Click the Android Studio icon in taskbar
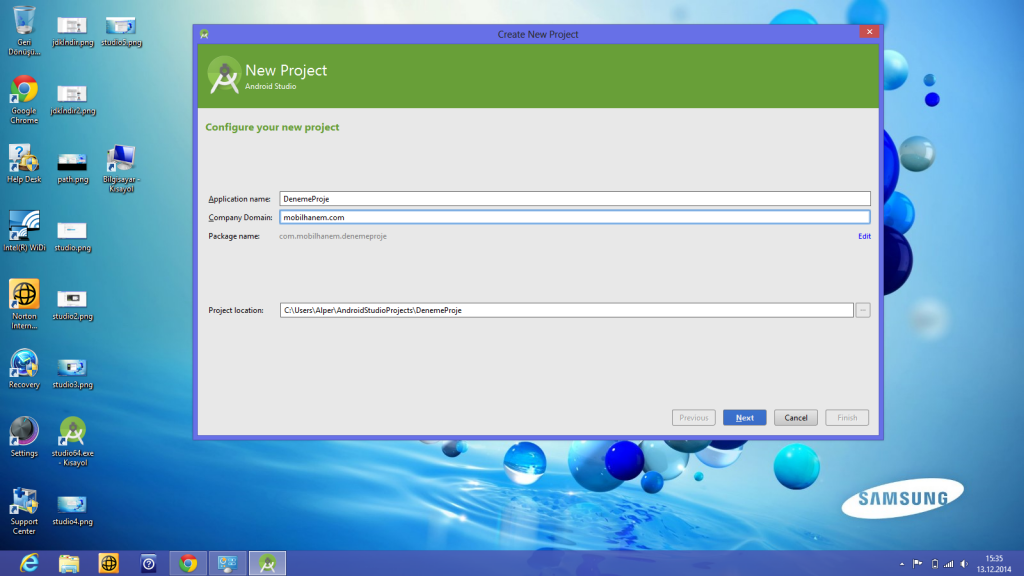 pyautogui.click(x=266, y=563)
